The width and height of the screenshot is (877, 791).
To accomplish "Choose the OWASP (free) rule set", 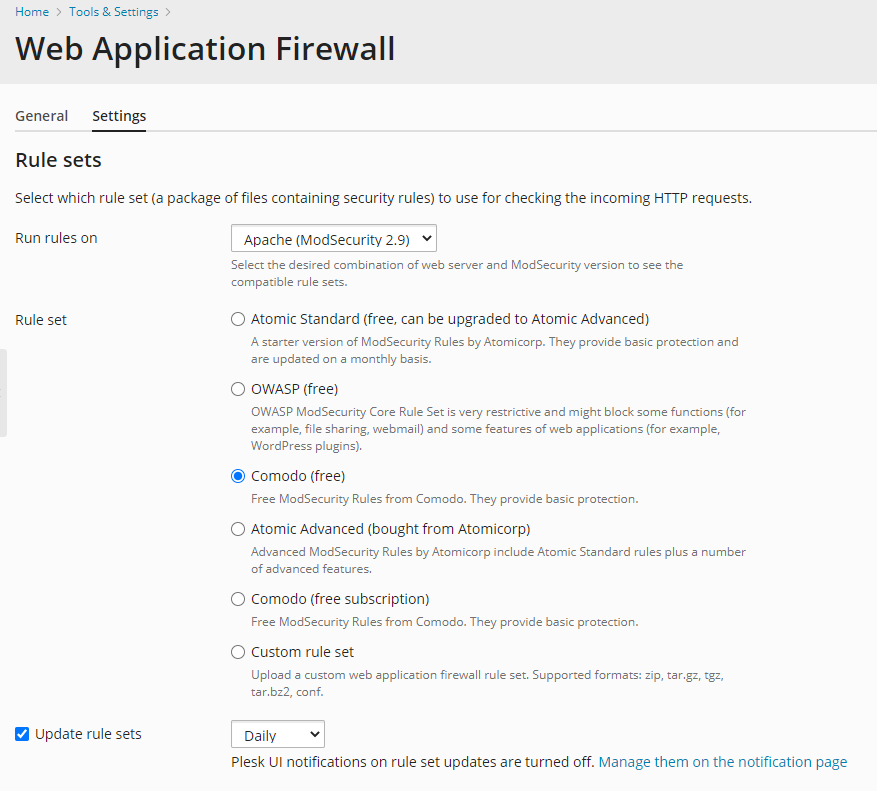I will [x=238, y=389].
